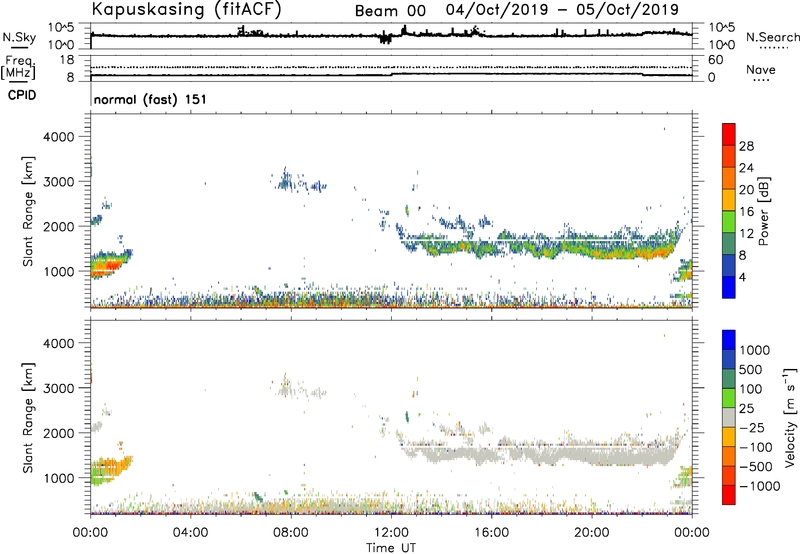Click the grey scatter band near 1500 km at 18:00 in the velocity plot
This screenshot has height=554, width=800.
[541, 453]
